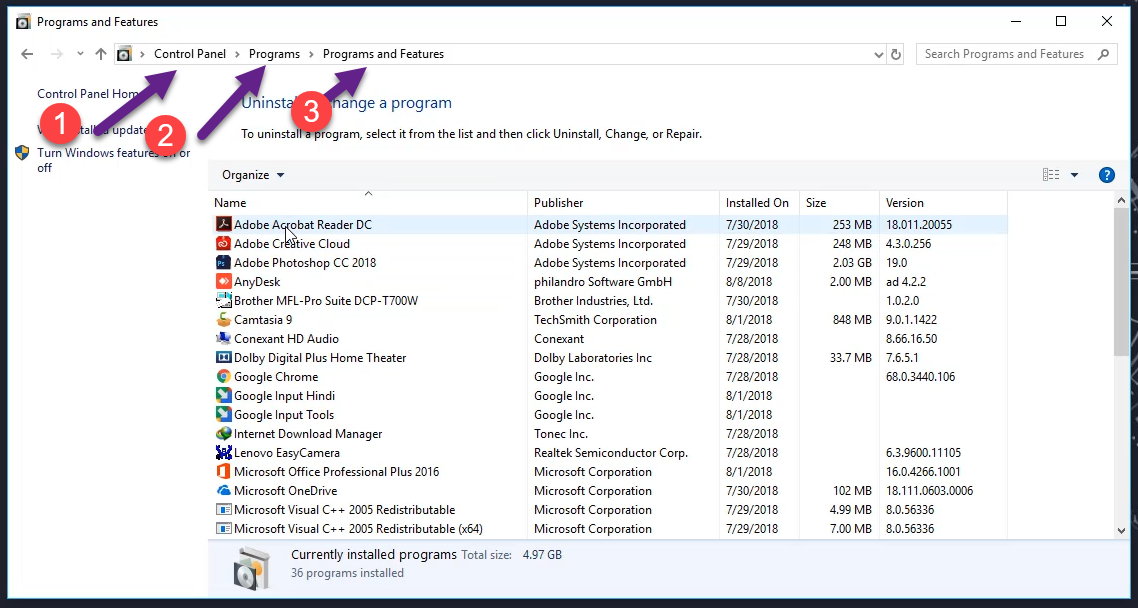Image resolution: width=1138 pixels, height=608 pixels.
Task: Click Brother Industries, Ltd. publisher cell
Action: point(594,300)
